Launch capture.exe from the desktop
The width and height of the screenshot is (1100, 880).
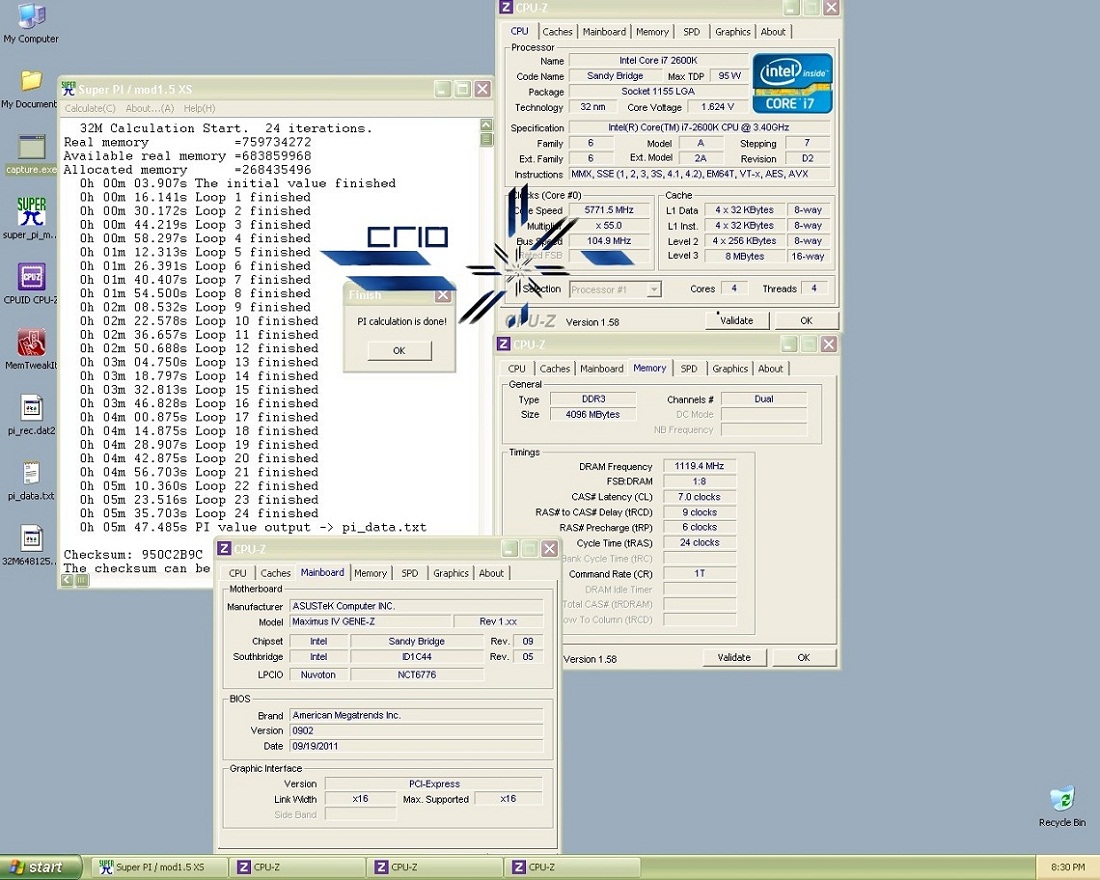click(x=31, y=148)
